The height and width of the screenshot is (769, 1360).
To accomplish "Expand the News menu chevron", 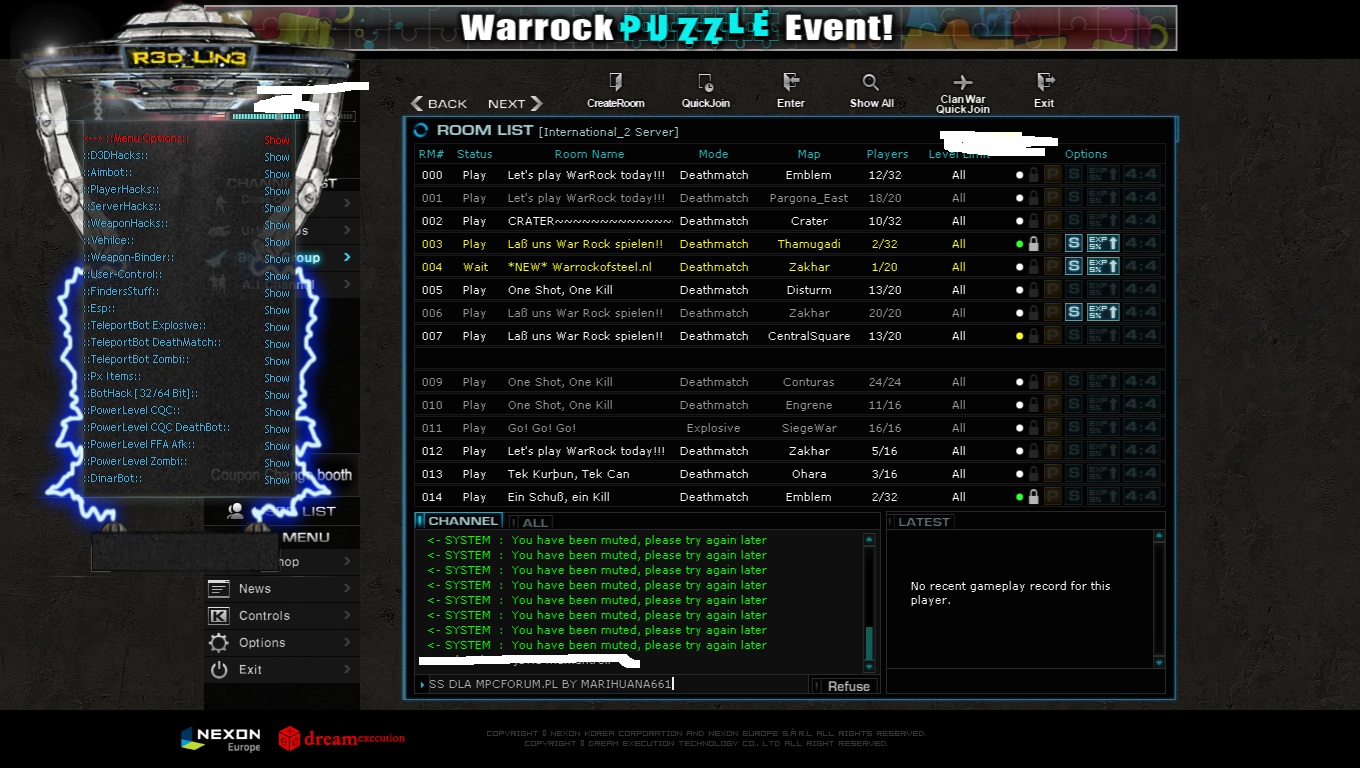I will (347, 589).
